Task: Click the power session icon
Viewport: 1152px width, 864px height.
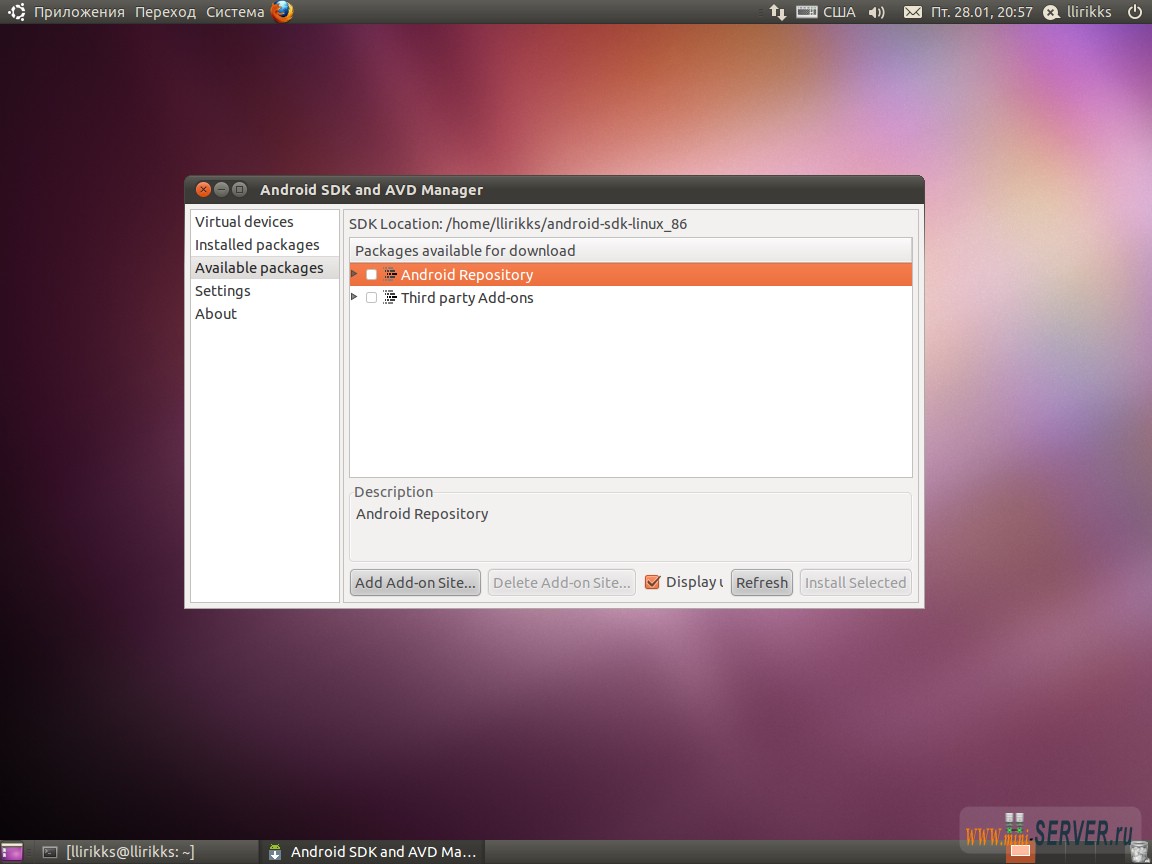Action: (x=1135, y=12)
